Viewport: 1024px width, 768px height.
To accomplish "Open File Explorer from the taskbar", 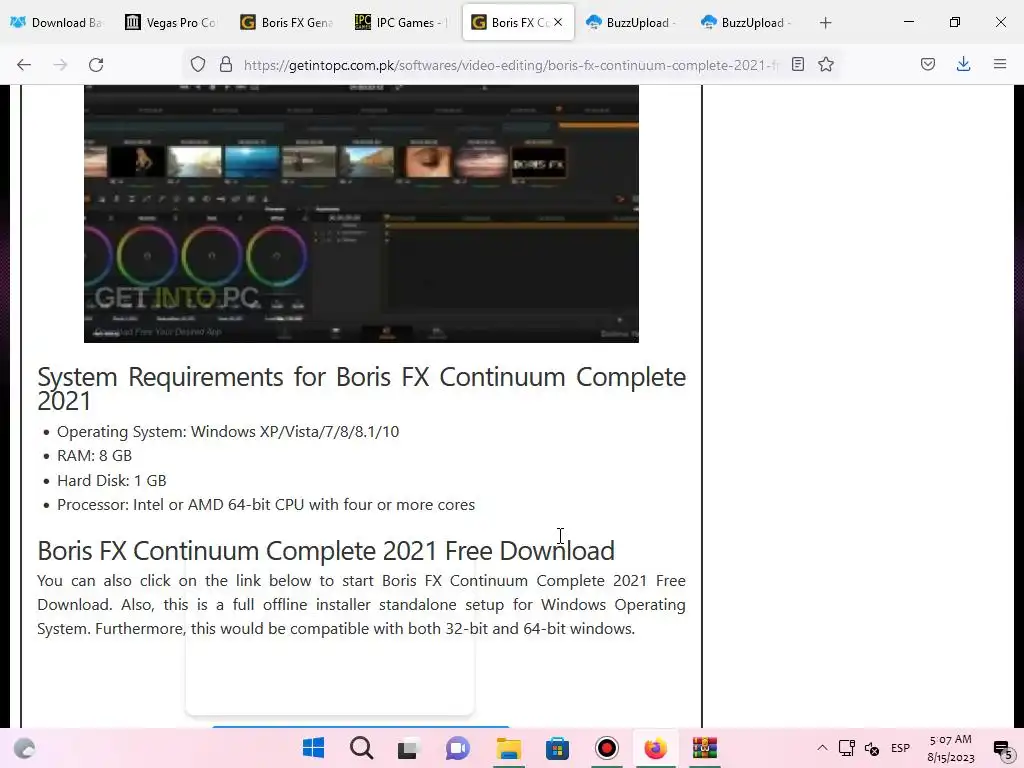I will click(x=509, y=748).
